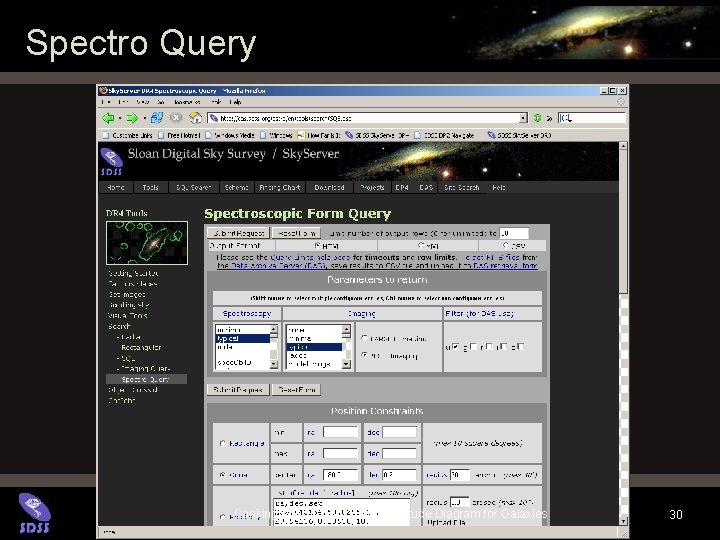
Task: Select the TARGET imaging radio button
Action: click(365, 338)
